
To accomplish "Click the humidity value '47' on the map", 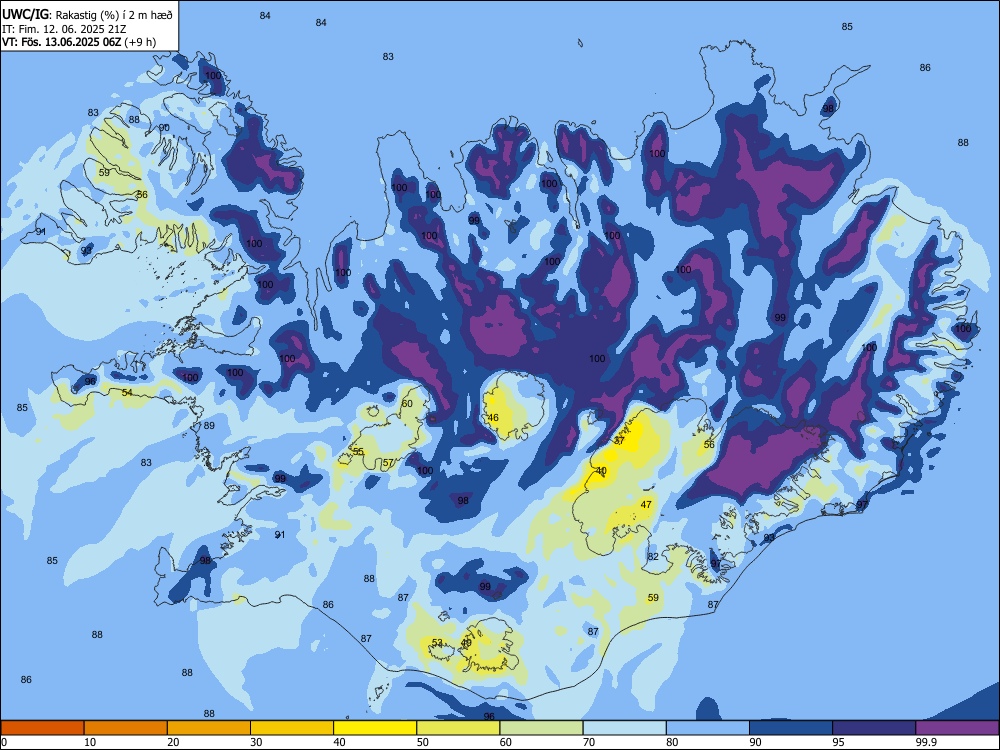I will tap(646, 504).
